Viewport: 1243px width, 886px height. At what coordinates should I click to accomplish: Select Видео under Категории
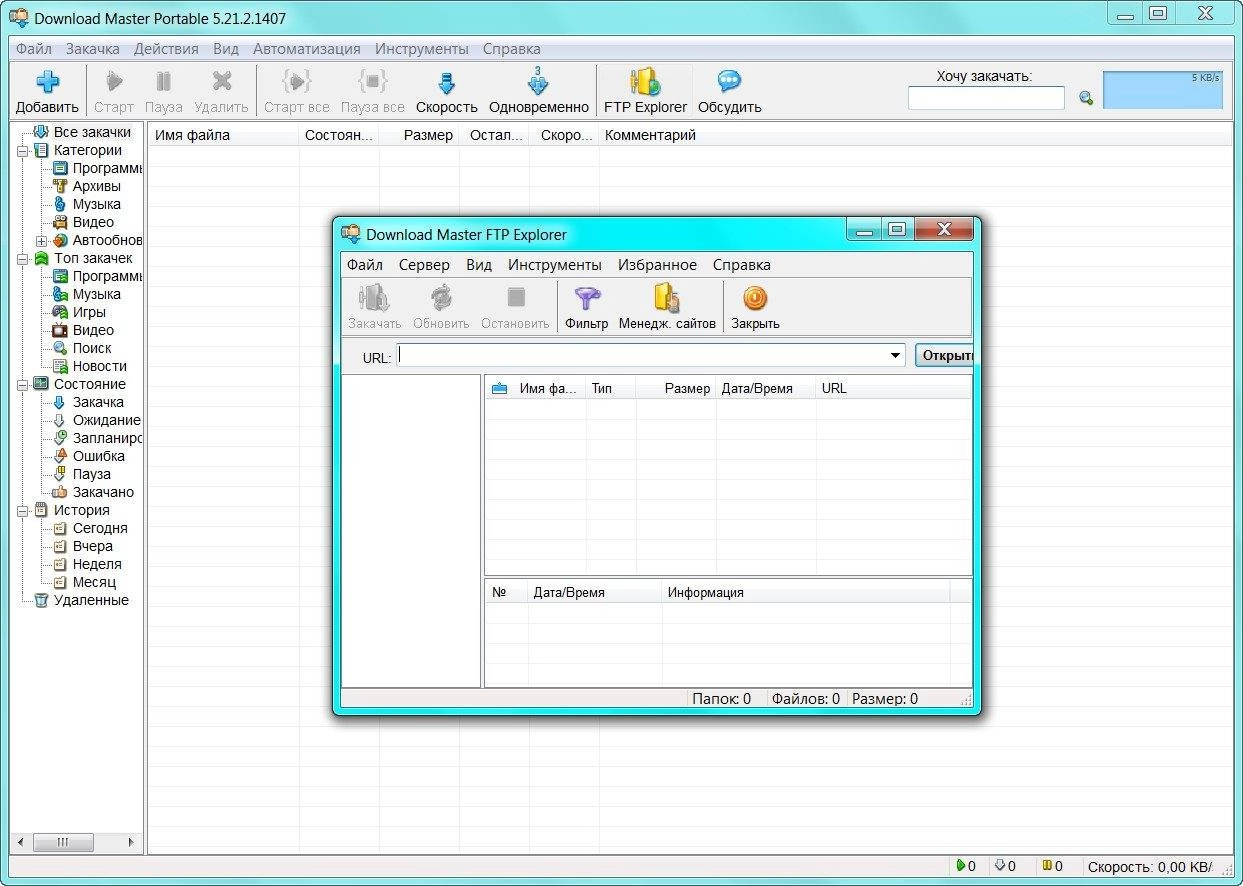point(93,222)
